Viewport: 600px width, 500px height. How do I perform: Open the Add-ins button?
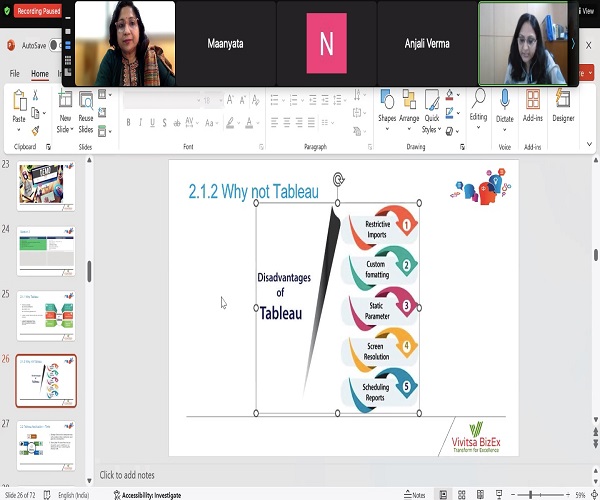coord(533,106)
